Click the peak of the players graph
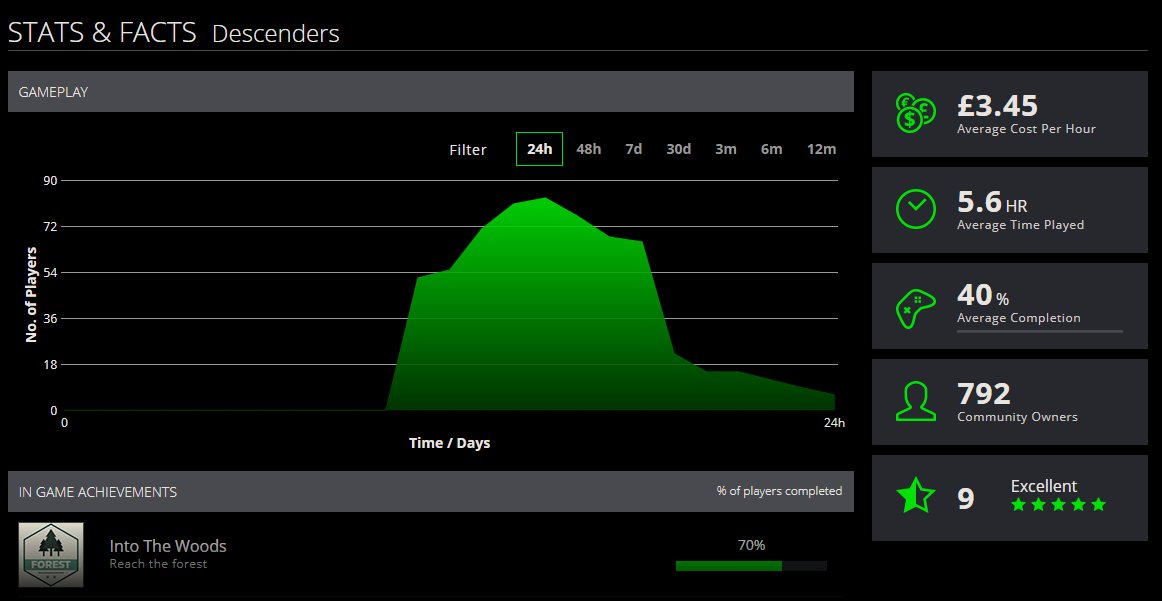The width and height of the screenshot is (1162, 601). (x=545, y=198)
